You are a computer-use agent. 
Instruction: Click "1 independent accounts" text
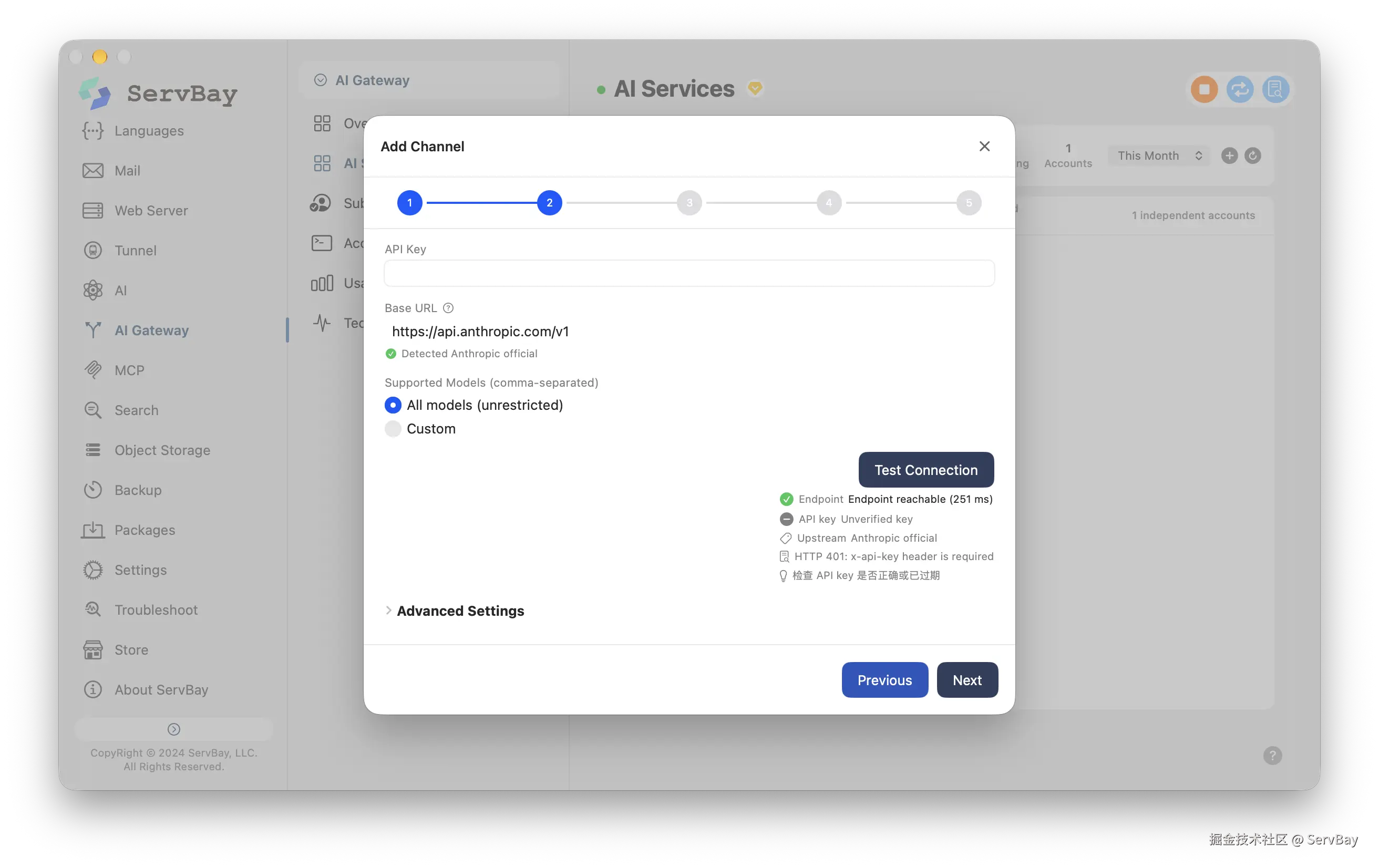1193,215
